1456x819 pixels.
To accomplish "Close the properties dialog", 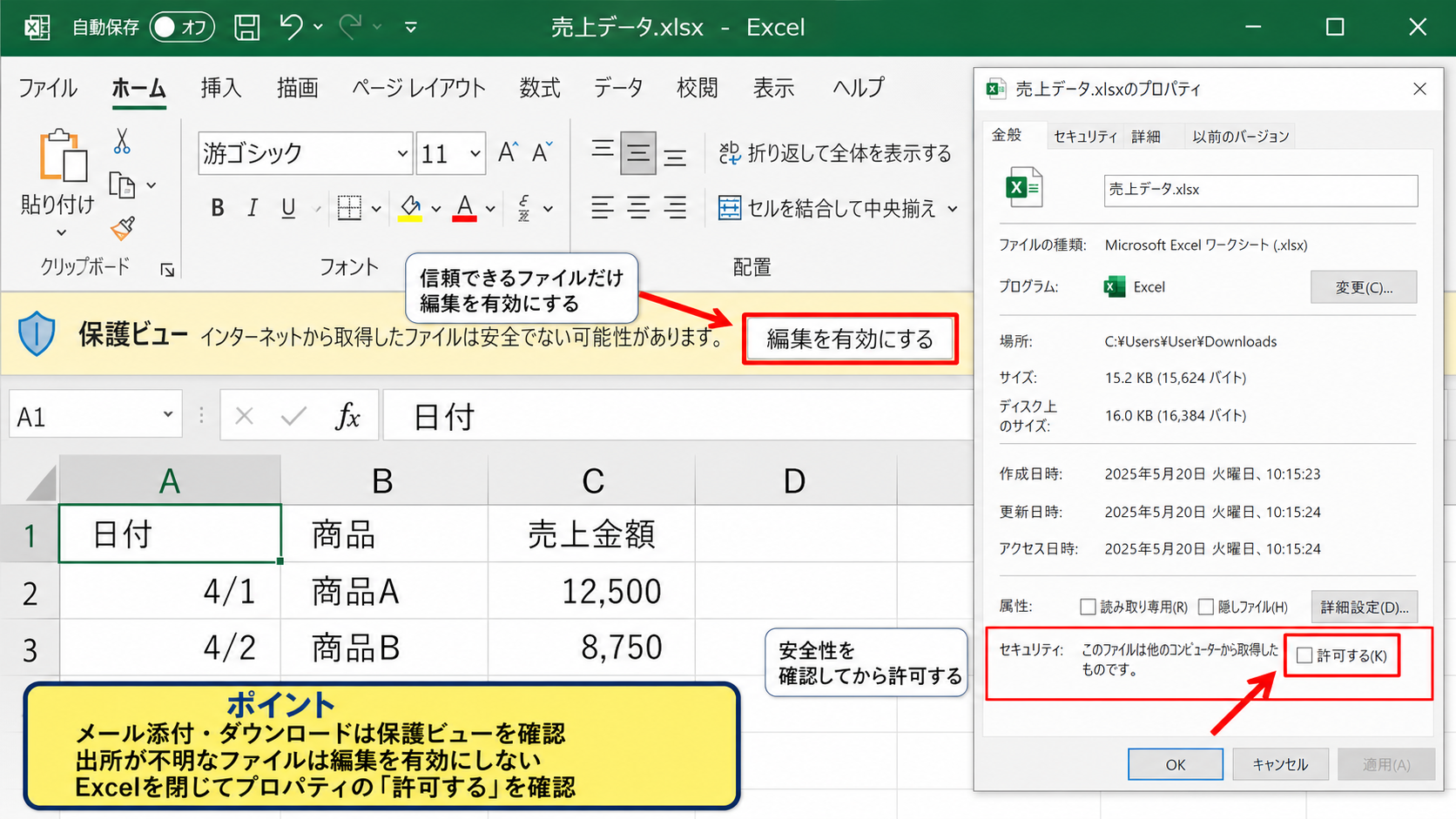I will (1419, 89).
